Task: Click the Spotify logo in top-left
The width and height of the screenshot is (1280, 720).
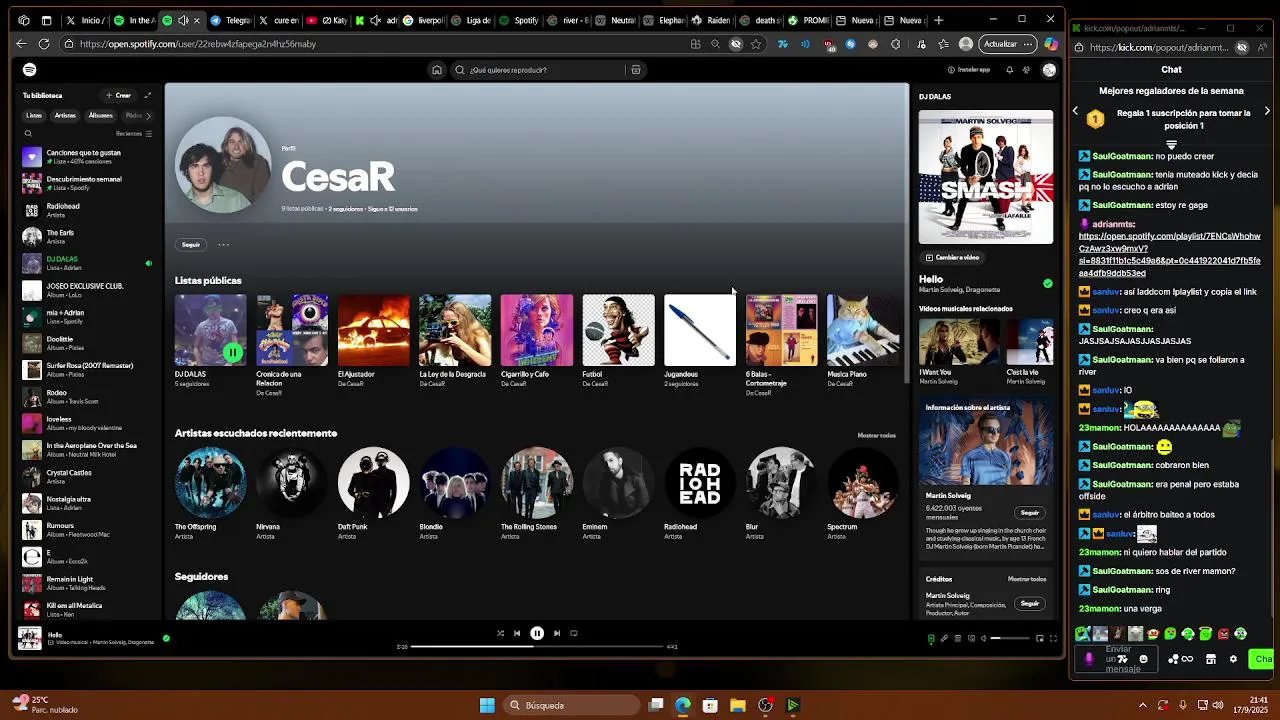Action: [x=29, y=69]
